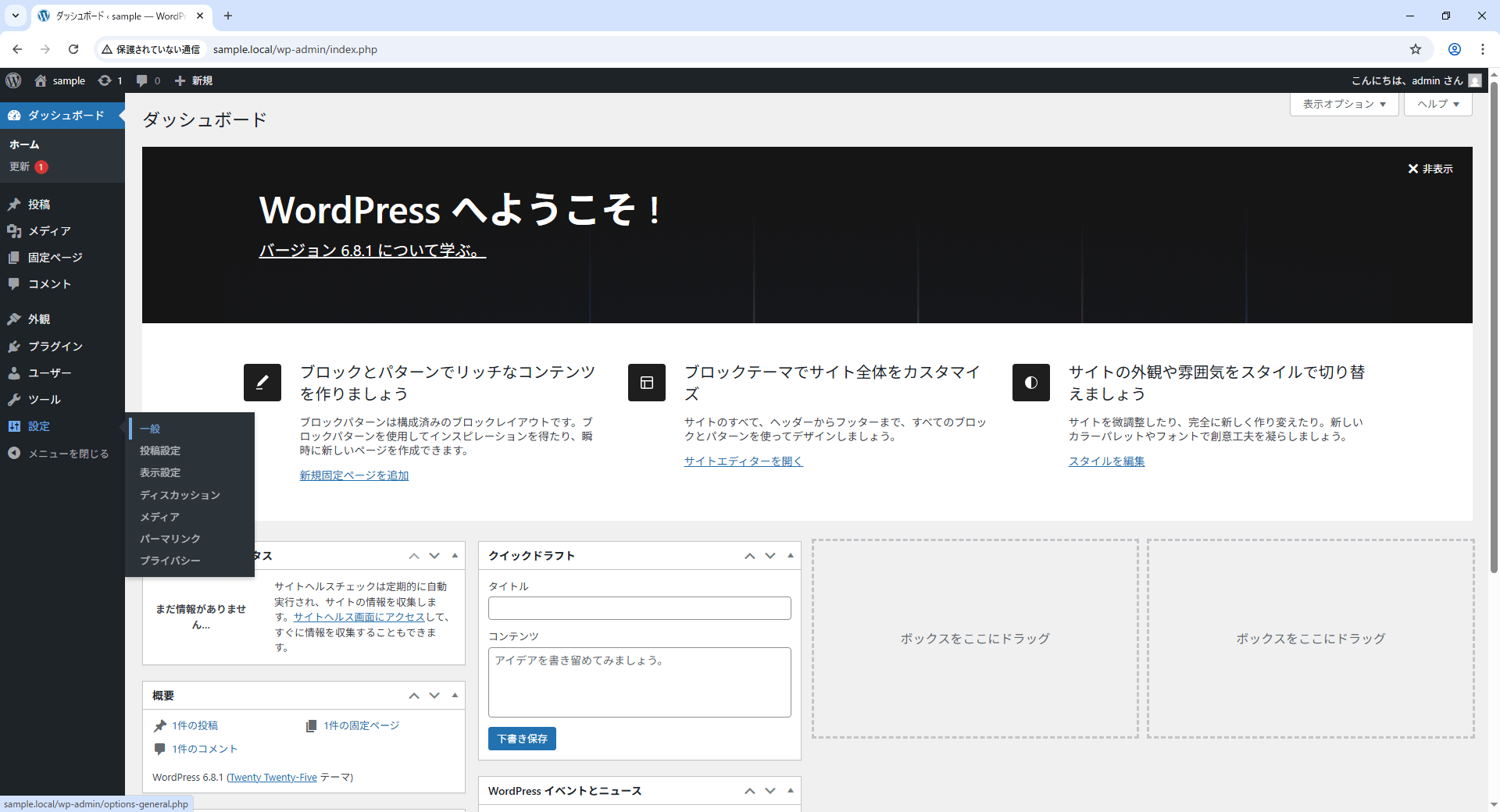This screenshot has width=1500, height=812.
Task: Click the page vertical scrollbar
Action: tap(1494, 328)
